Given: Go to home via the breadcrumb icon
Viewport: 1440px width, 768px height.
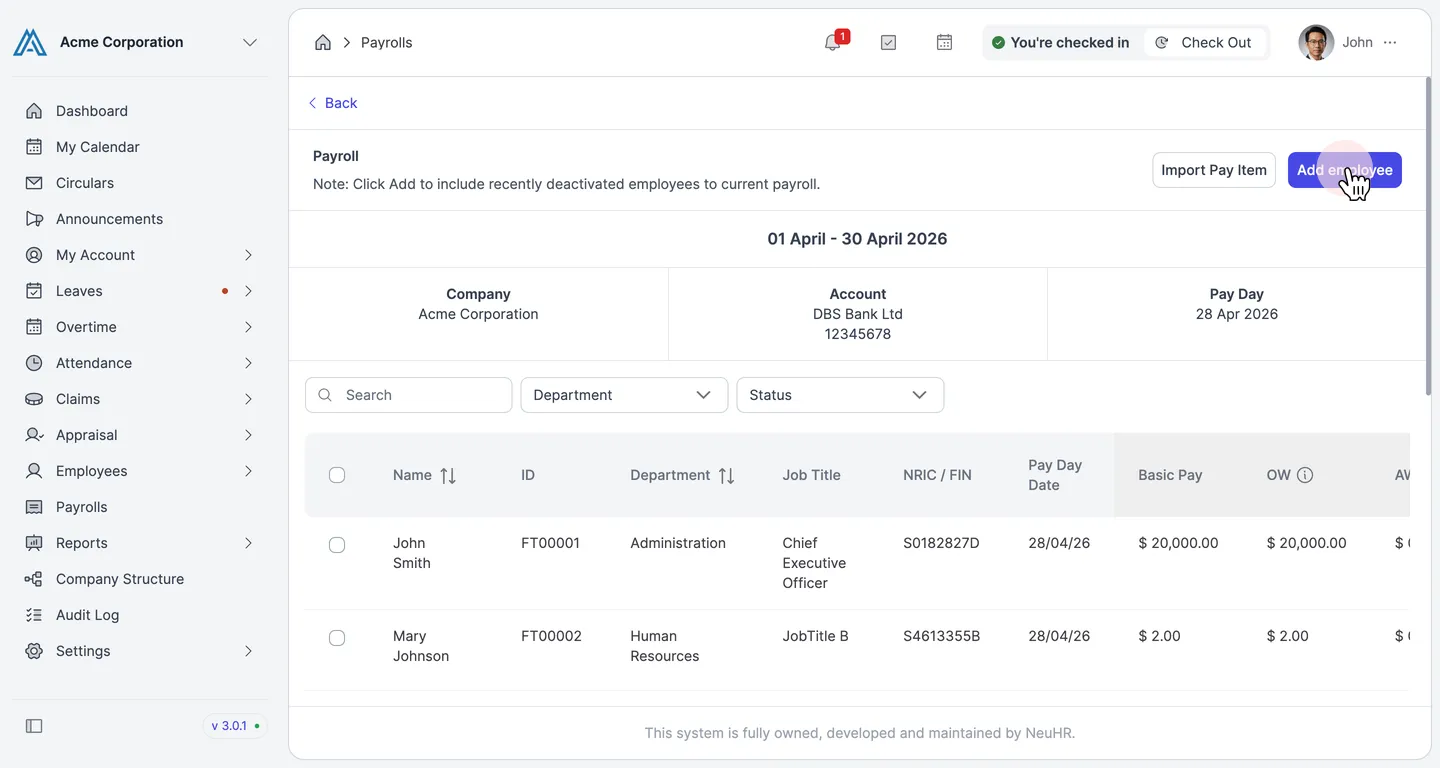Looking at the screenshot, I should point(323,42).
